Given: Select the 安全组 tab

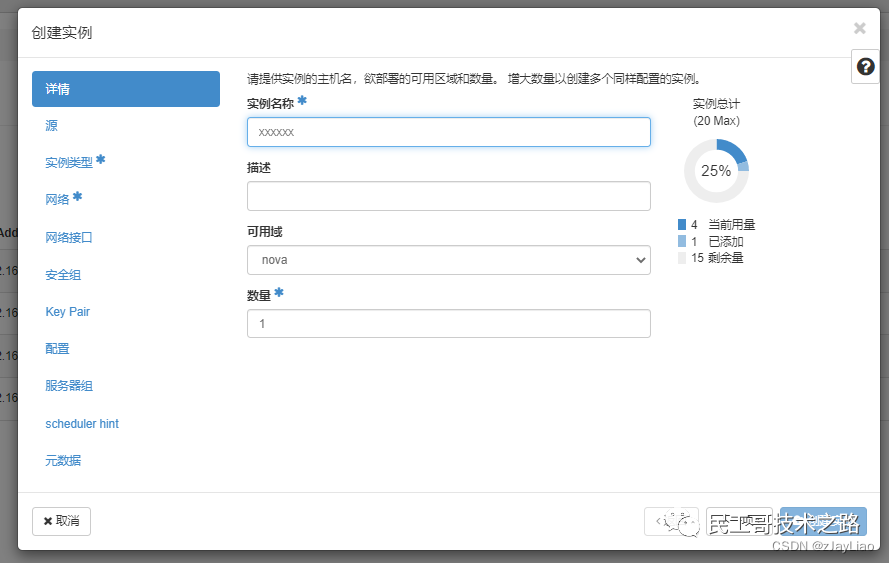Looking at the screenshot, I should pyautogui.click(x=63, y=274).
